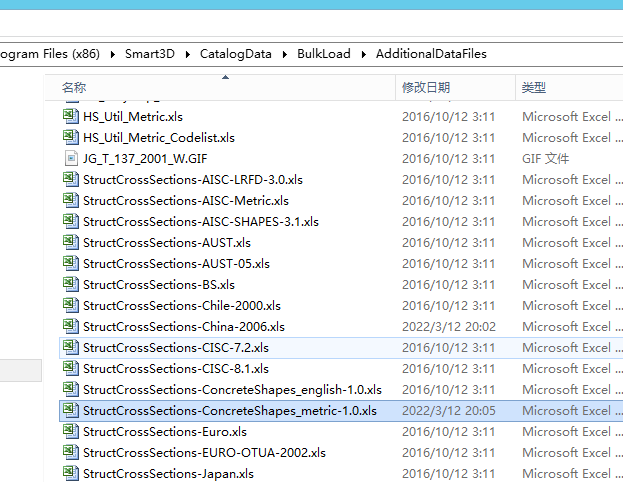Click date 2022/3/12 20:05 of ConcreteShapes_metric file
The image size is (623, 482).
click(x=449, y=411)
